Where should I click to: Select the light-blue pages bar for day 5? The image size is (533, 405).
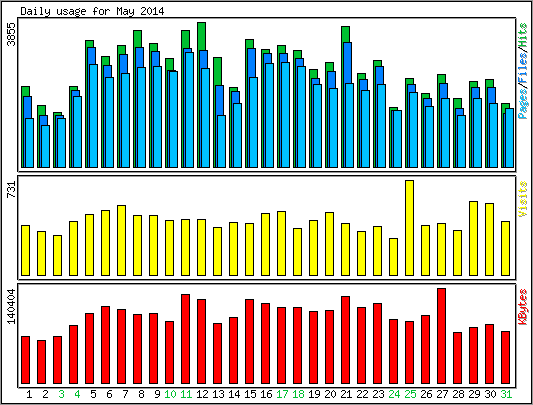(93, 116)
